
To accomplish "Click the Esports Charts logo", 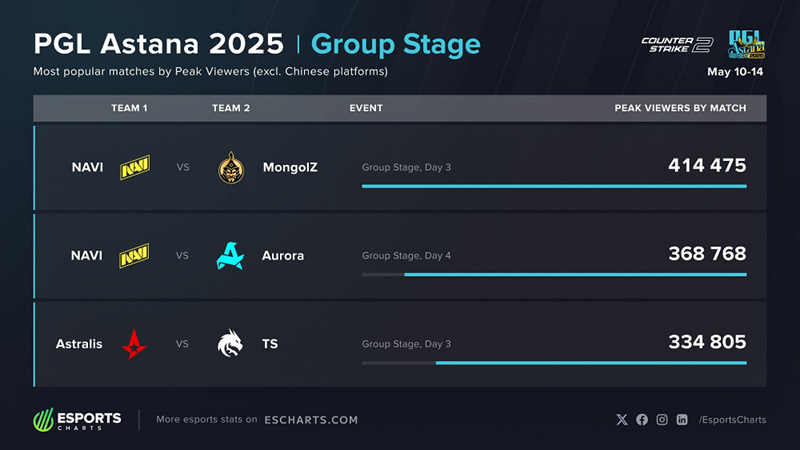I will (78, 419).
